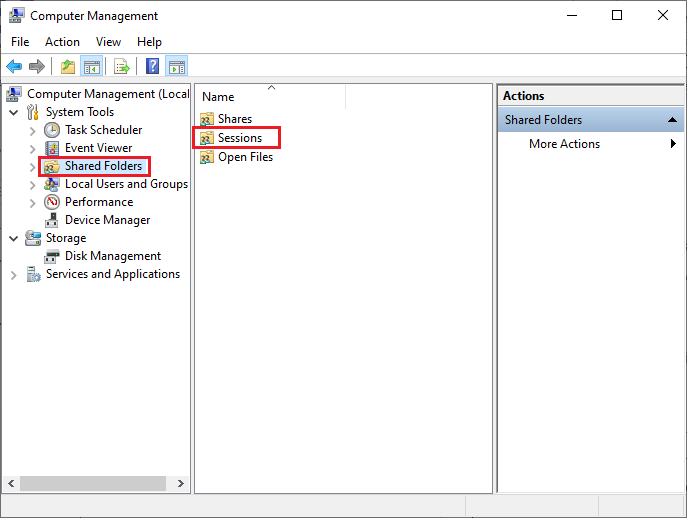Click the tree pane horizontal scrollbar thumb
Viewport: 687px width, 518px height.
tap(92, 484)
